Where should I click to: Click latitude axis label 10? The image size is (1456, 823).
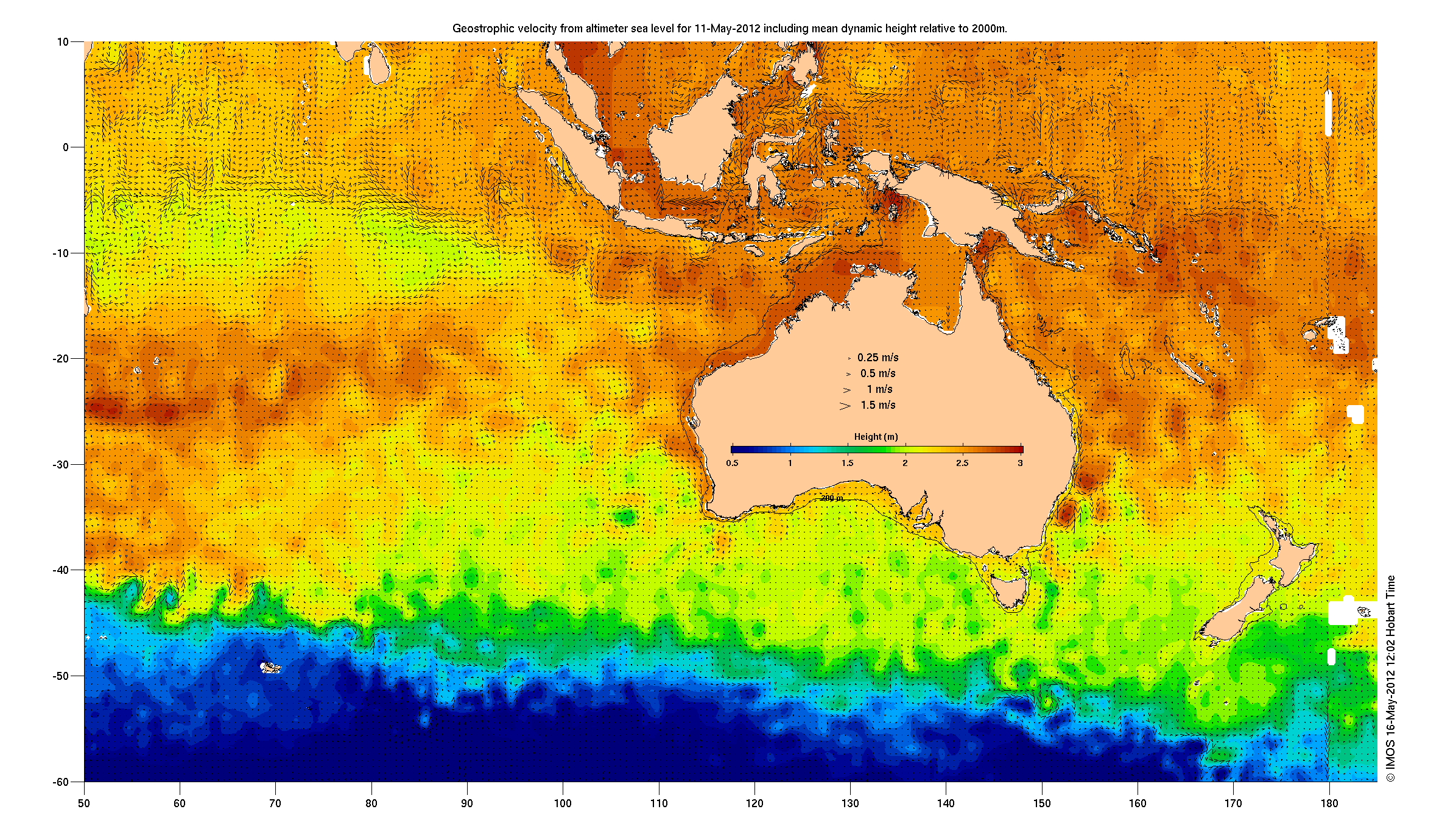tap(63, 42)
